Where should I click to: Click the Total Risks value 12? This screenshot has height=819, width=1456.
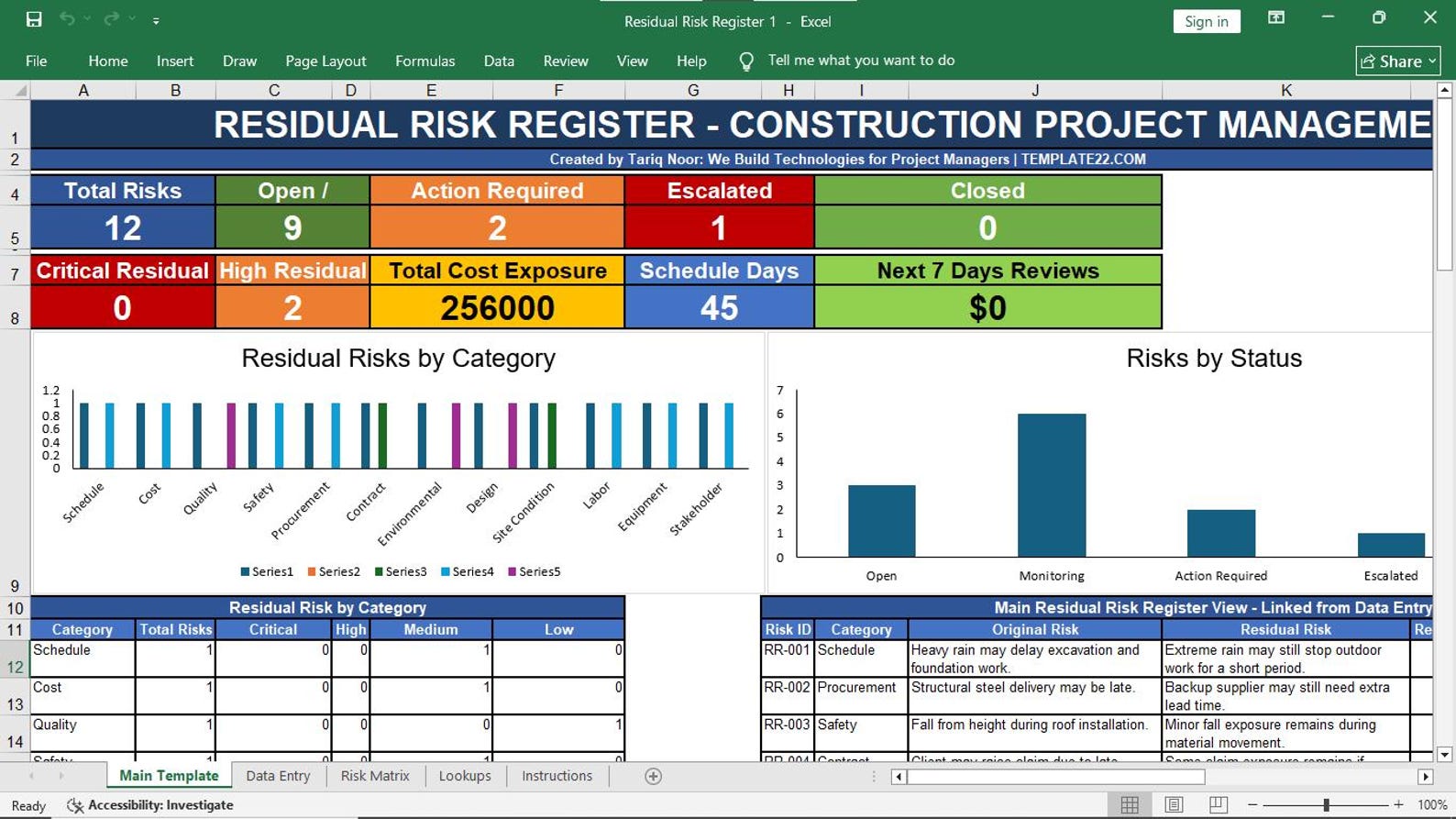point(123,227)
